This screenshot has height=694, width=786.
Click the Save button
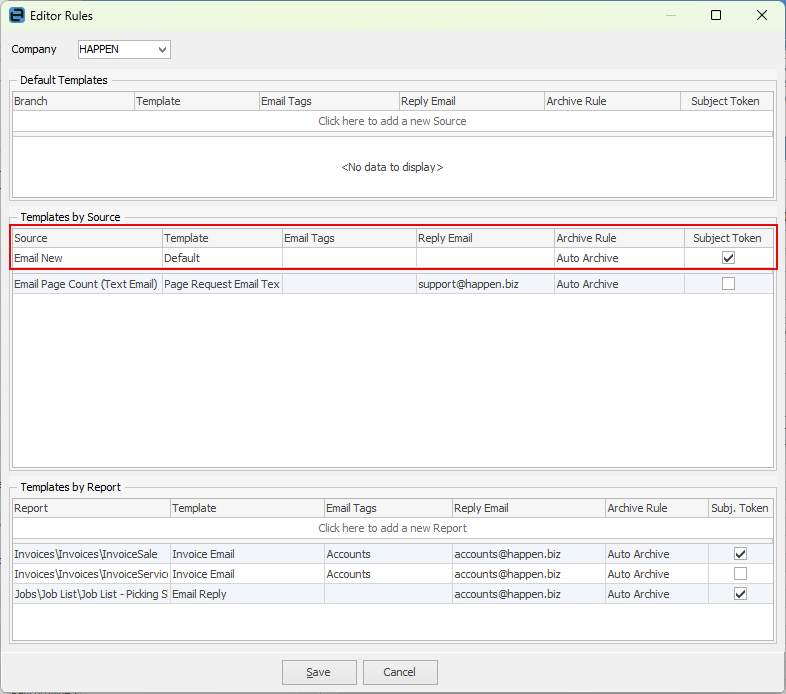click(x=319, y=672)
